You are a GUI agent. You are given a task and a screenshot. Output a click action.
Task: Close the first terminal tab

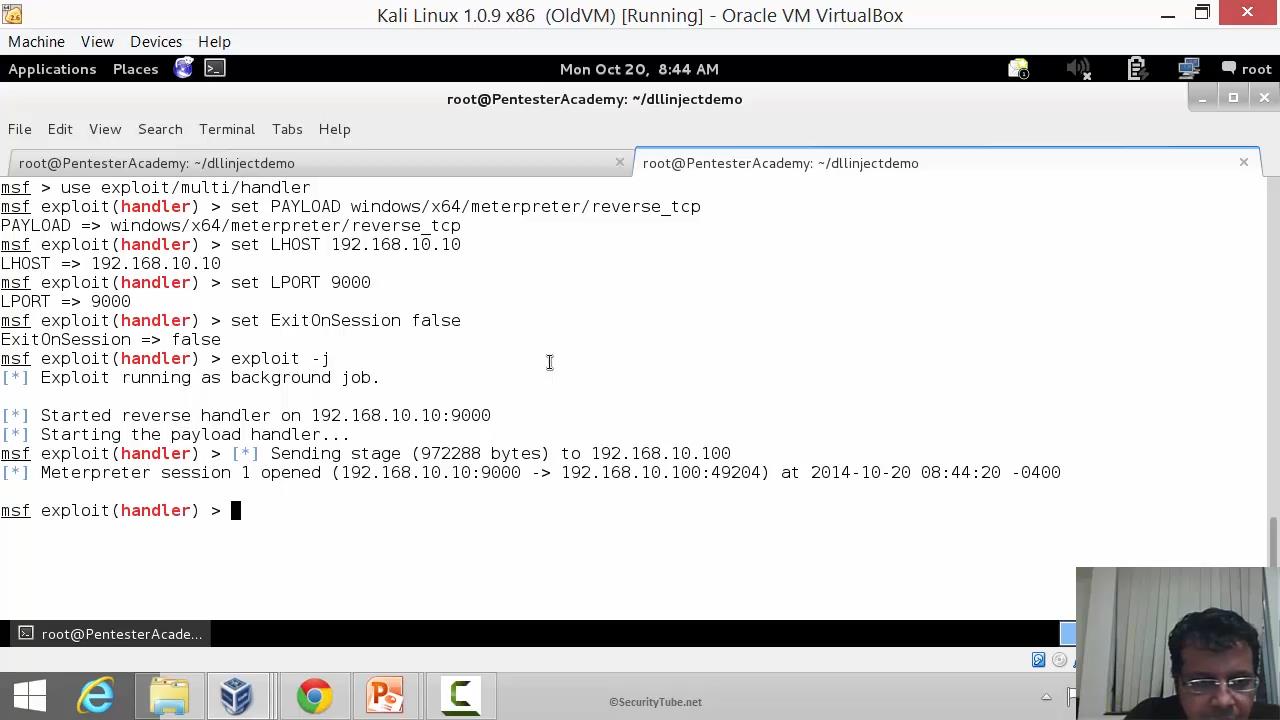pyautogui.click(x=619, y=162)
